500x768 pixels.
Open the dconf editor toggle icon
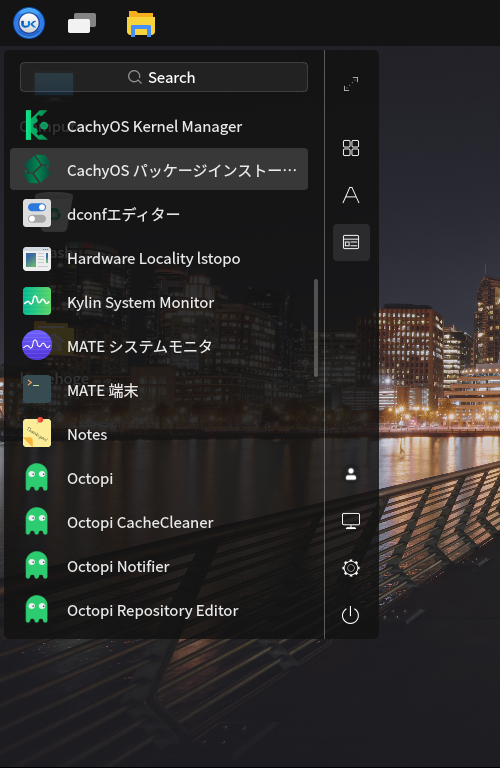tap(37, 213)
